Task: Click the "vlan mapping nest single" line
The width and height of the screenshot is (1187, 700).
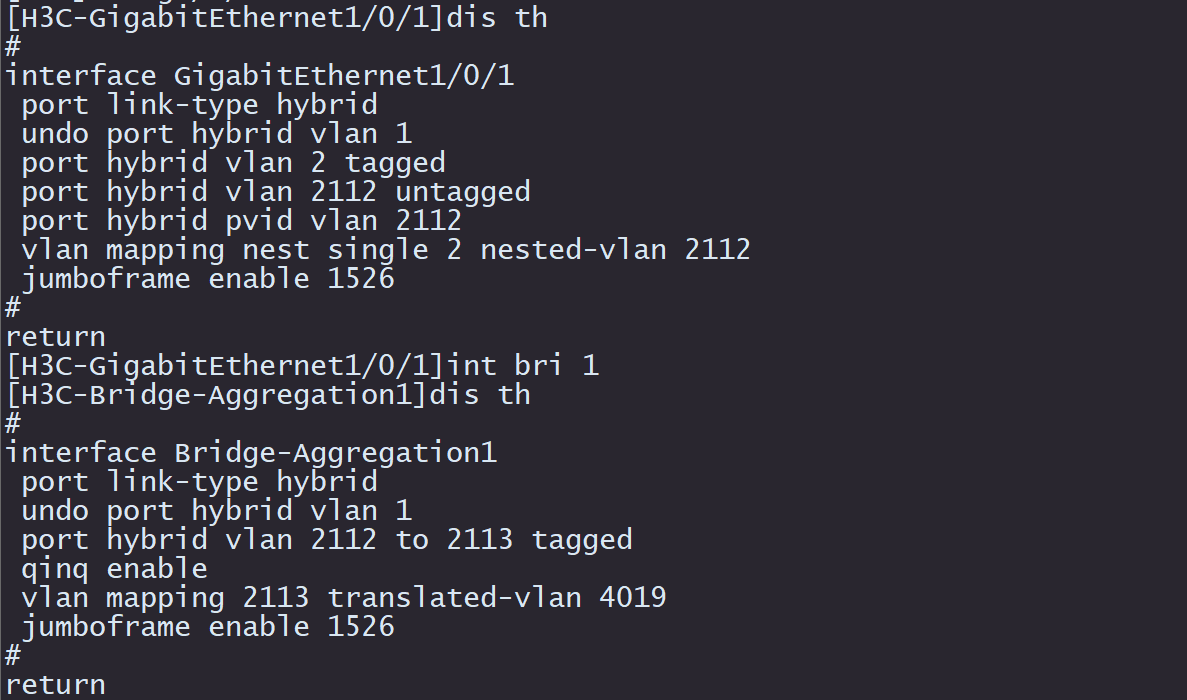Action: coord(225,250)
